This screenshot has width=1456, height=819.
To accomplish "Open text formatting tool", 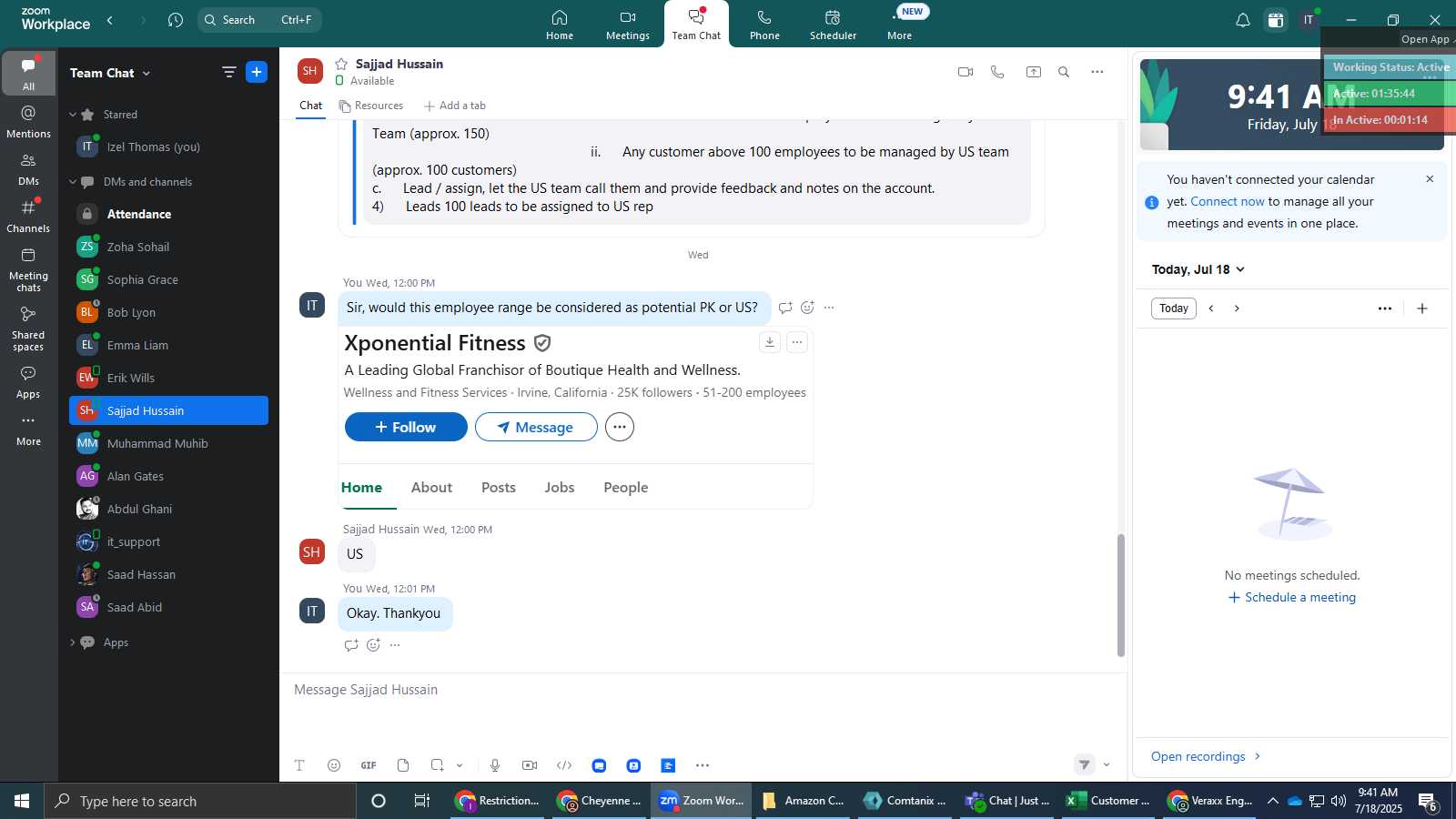I will [299, 765].
